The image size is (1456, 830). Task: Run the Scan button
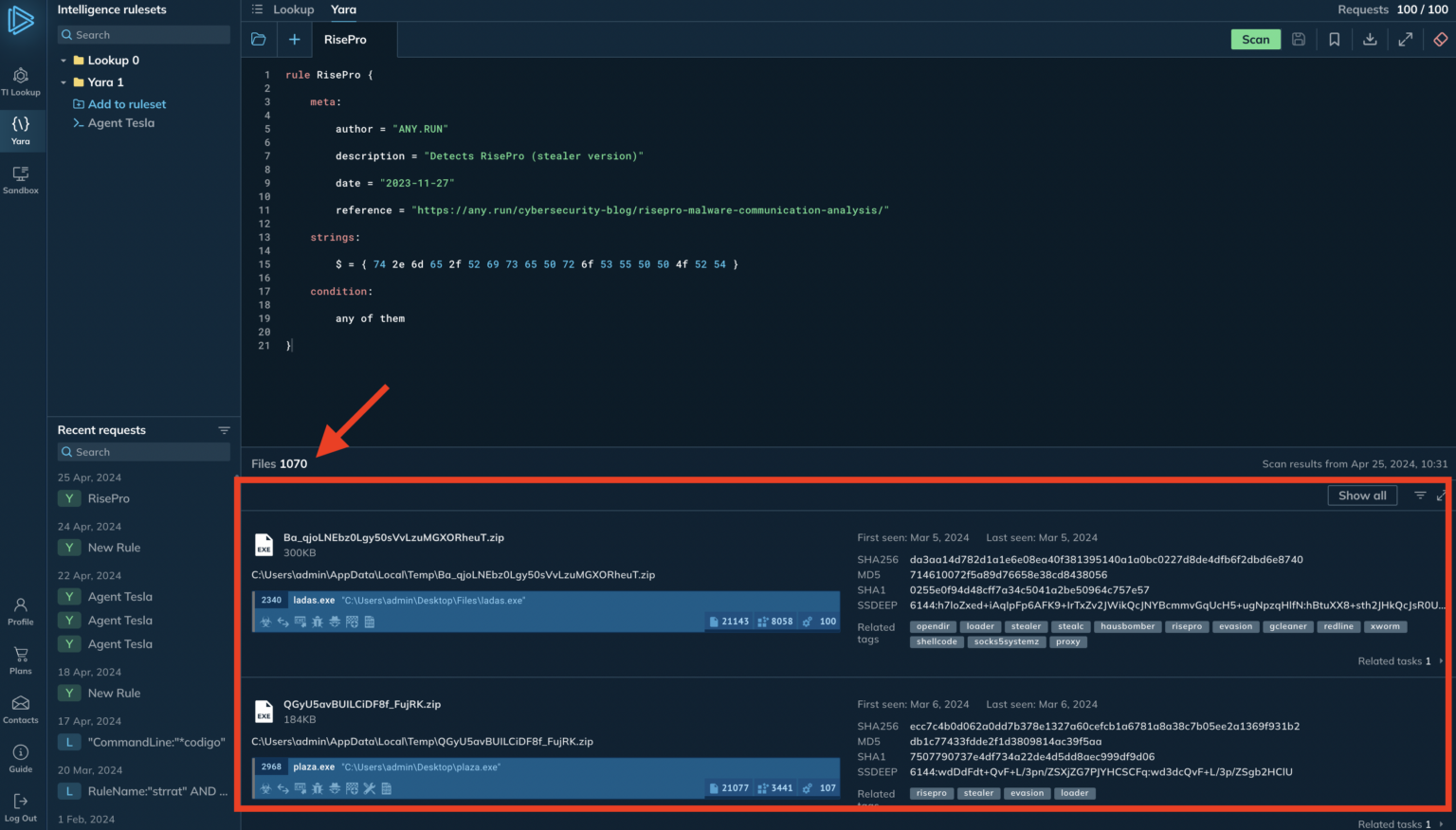(1256, 39)
